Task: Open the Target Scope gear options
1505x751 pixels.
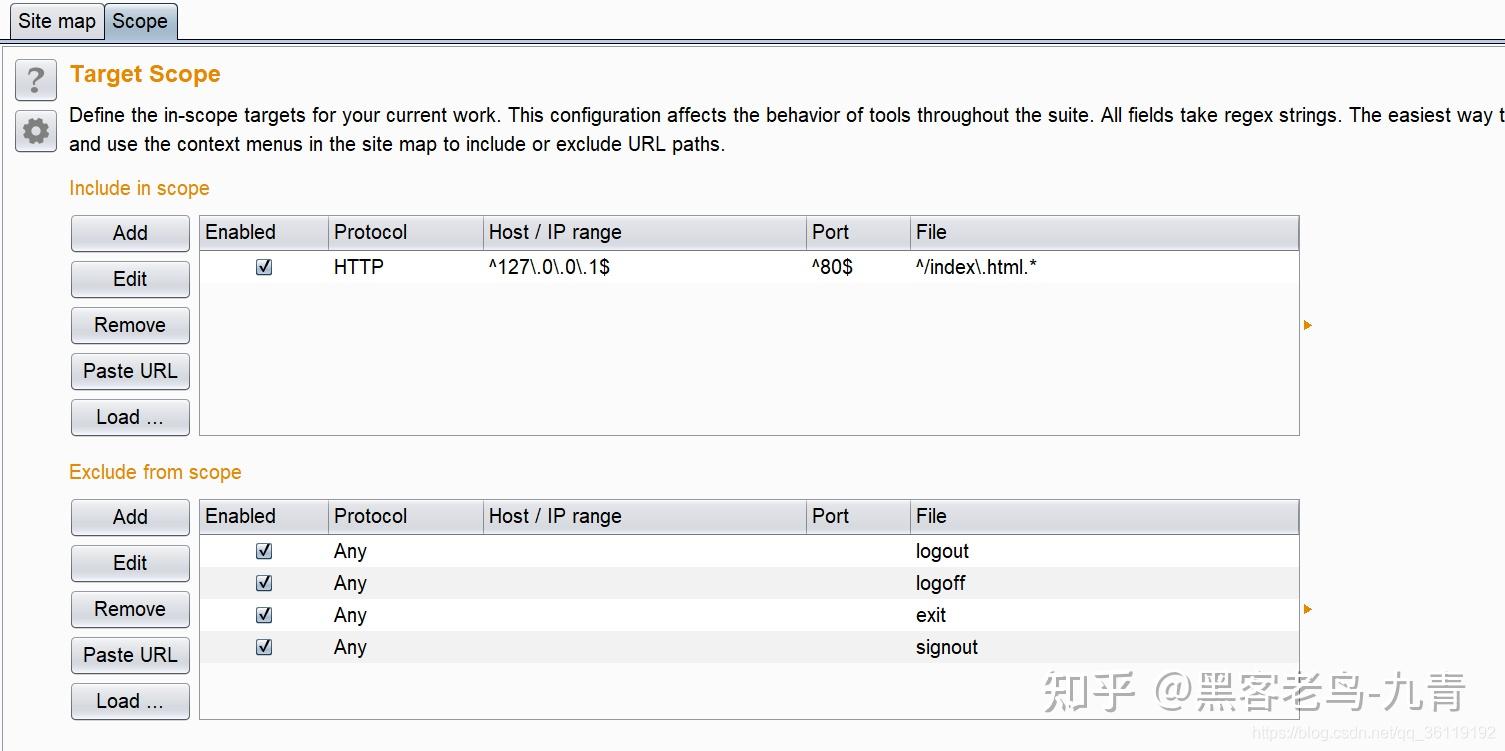Action: pyautogui.click(x=36, y=131)
